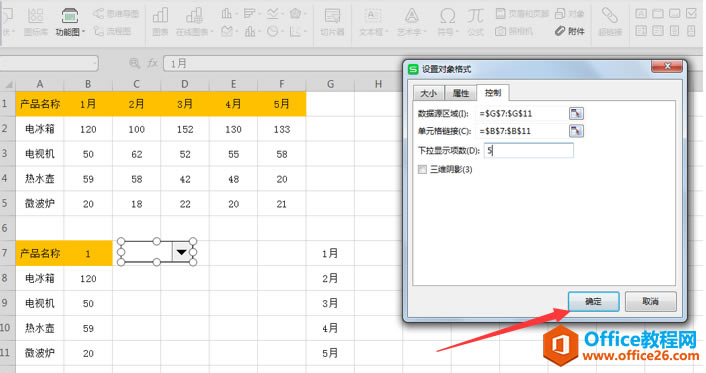Click the 单元格链接 input field
Image resolution: width=706 pixels, height=373 pixels.
[x=521, y=131]
